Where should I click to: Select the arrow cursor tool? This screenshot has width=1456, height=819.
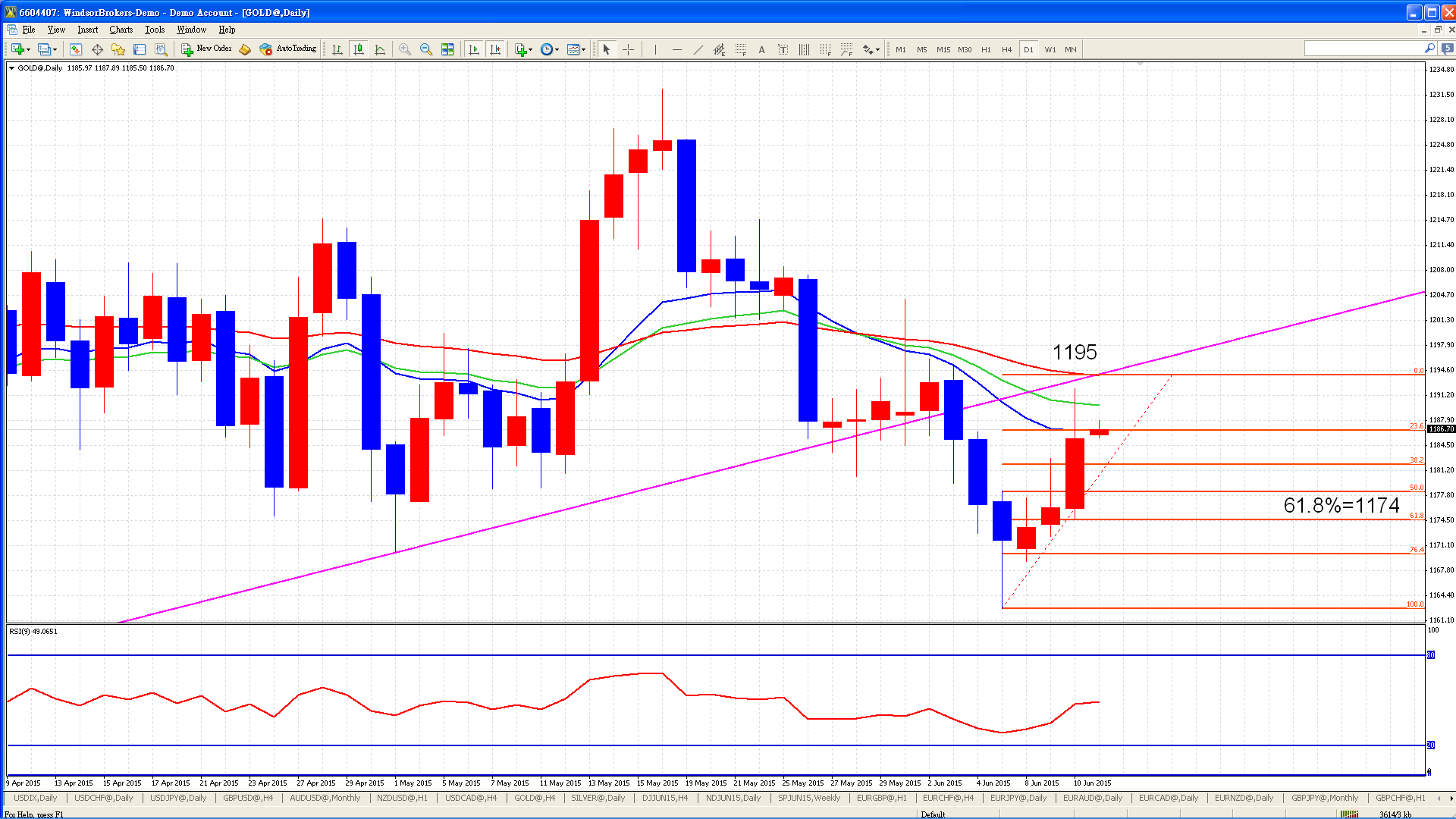[607, 49]
